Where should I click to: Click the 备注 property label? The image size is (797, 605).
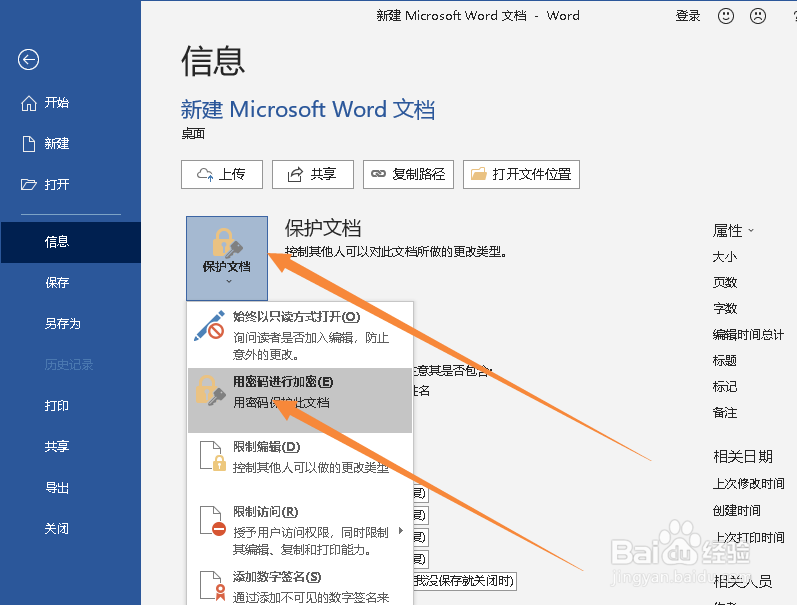(724, 412)
